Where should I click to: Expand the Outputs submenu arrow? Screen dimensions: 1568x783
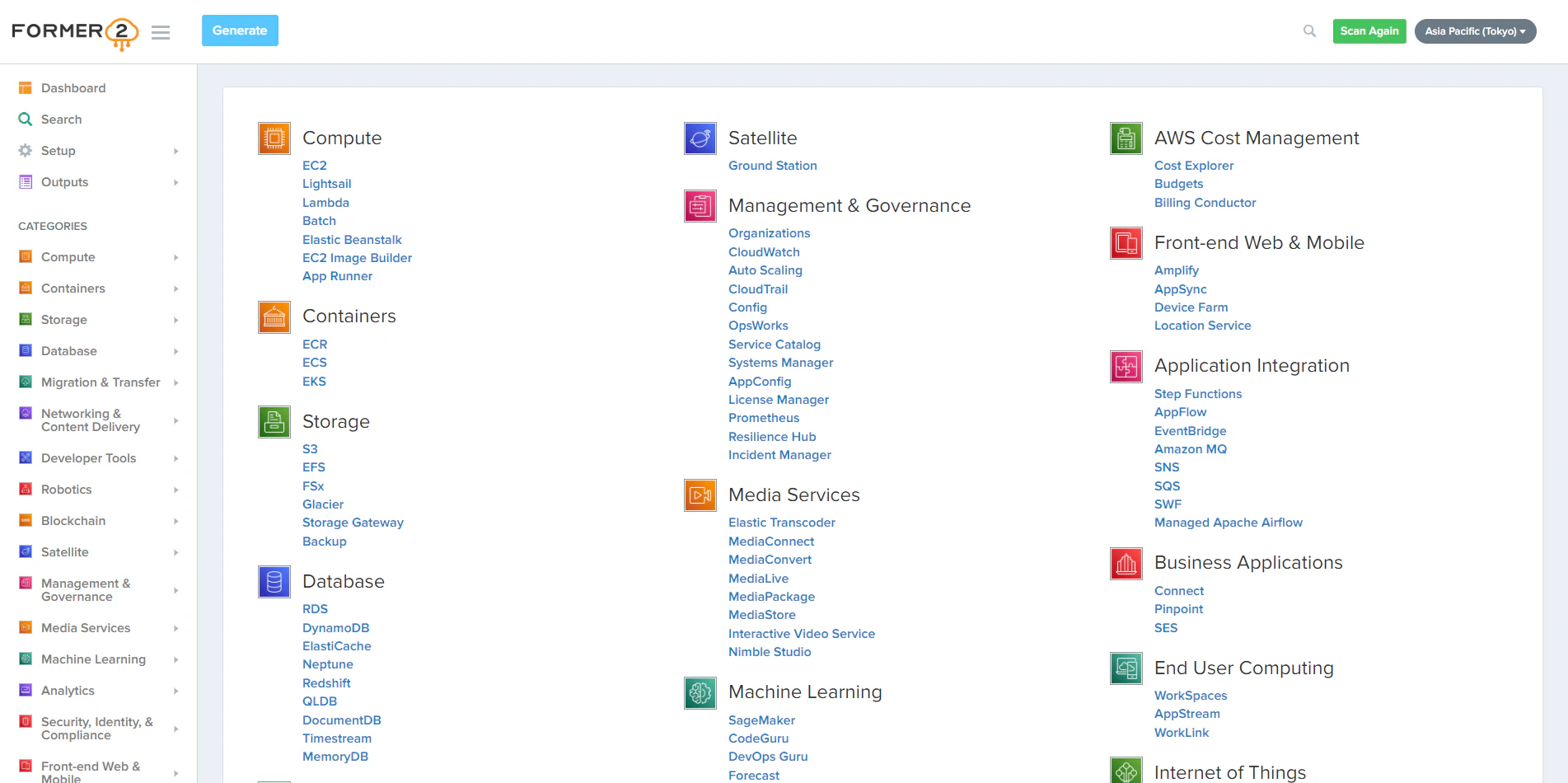[176, 182]
